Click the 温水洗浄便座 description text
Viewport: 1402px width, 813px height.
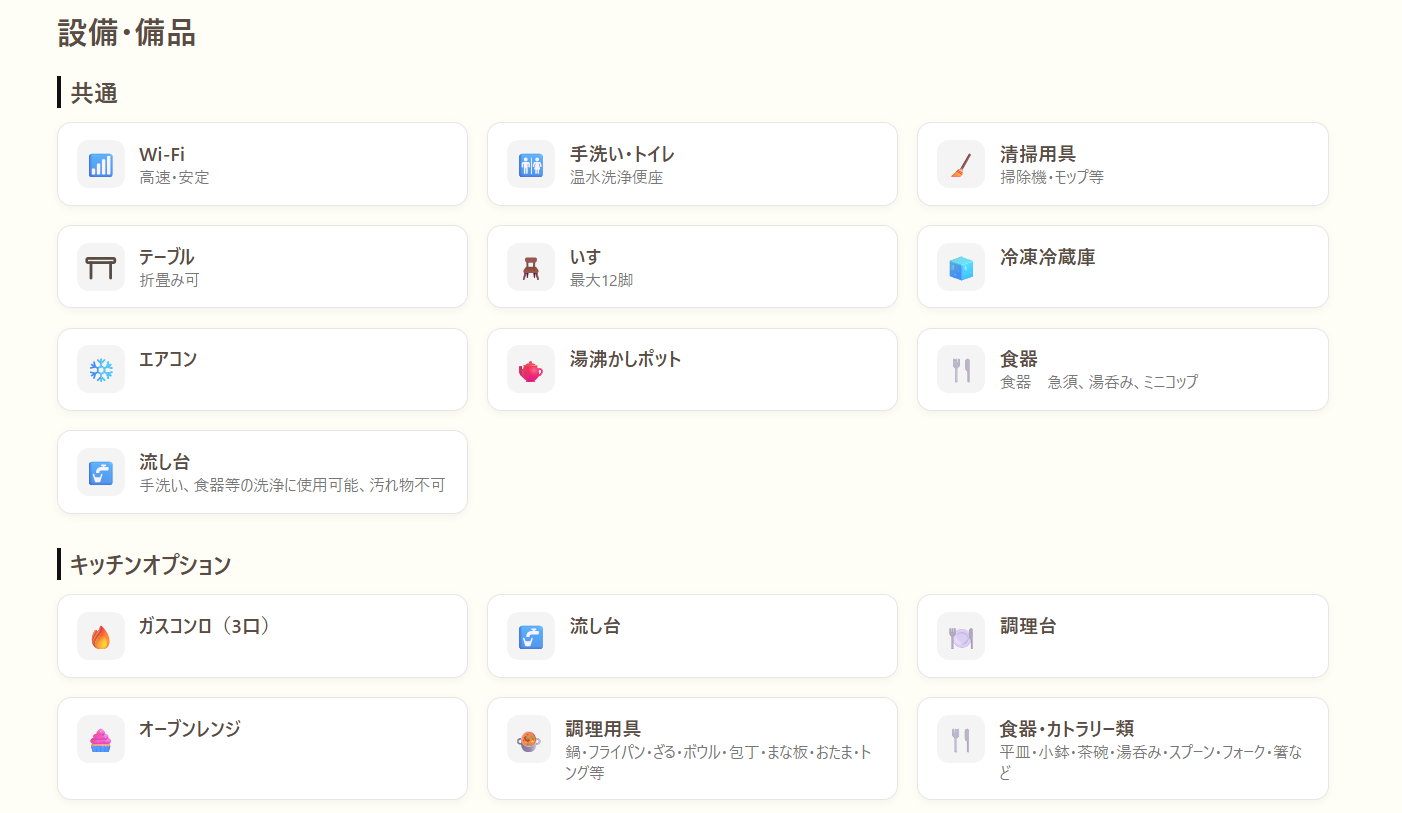click(x=617, y=178)
